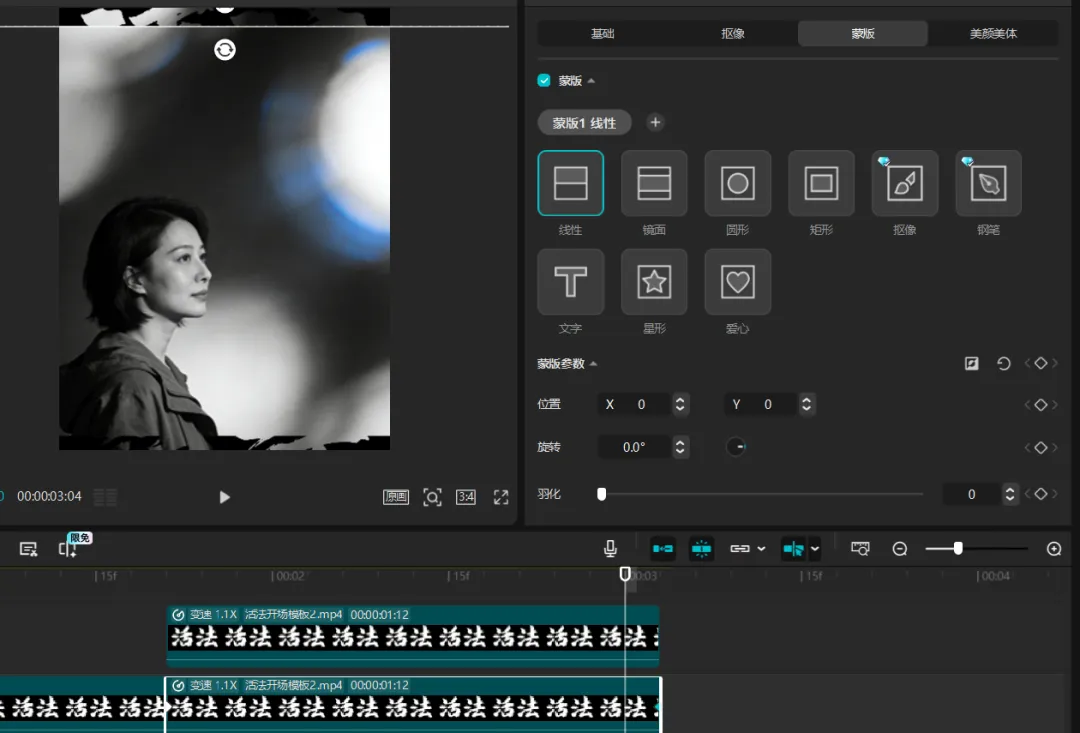Expand the preview axis dropdown arrow
The width and height of the screenshot is (1080, 733).
click(815, 549)
